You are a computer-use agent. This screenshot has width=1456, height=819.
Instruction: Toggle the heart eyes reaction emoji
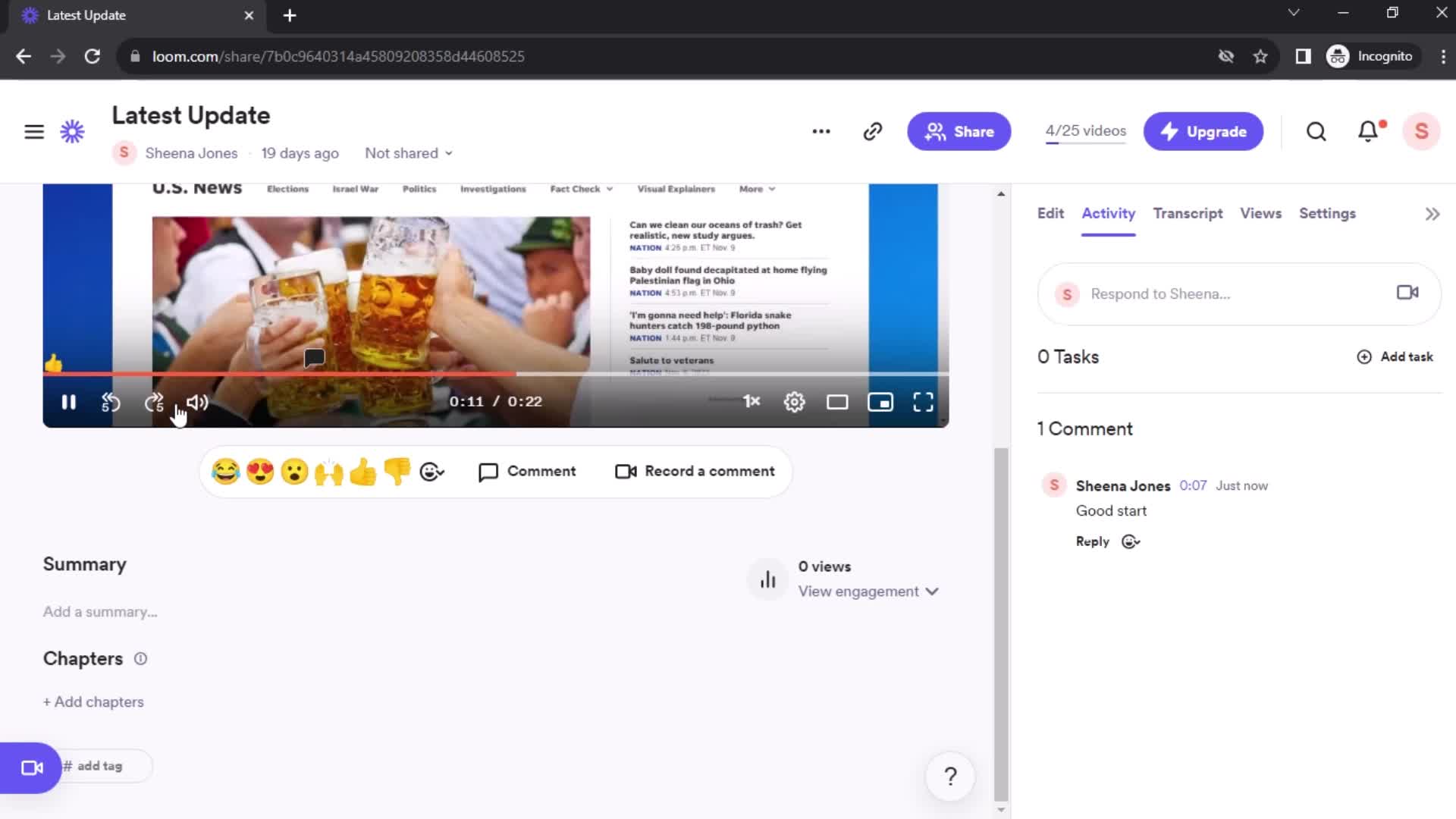[260, 471]
